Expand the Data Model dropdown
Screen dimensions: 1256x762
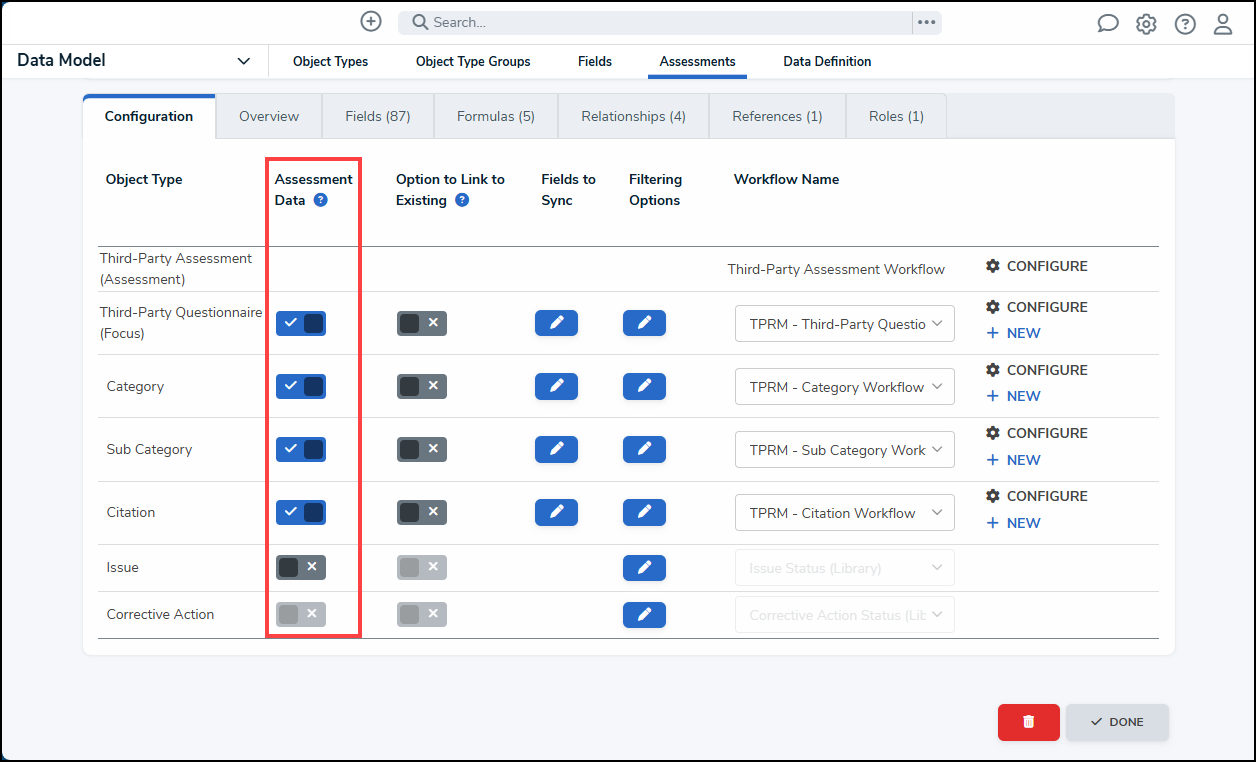click(243, 61)
